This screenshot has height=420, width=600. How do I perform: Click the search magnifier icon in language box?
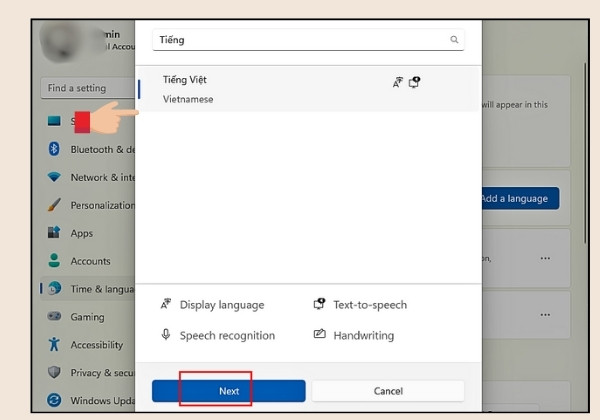coord(454,39)
